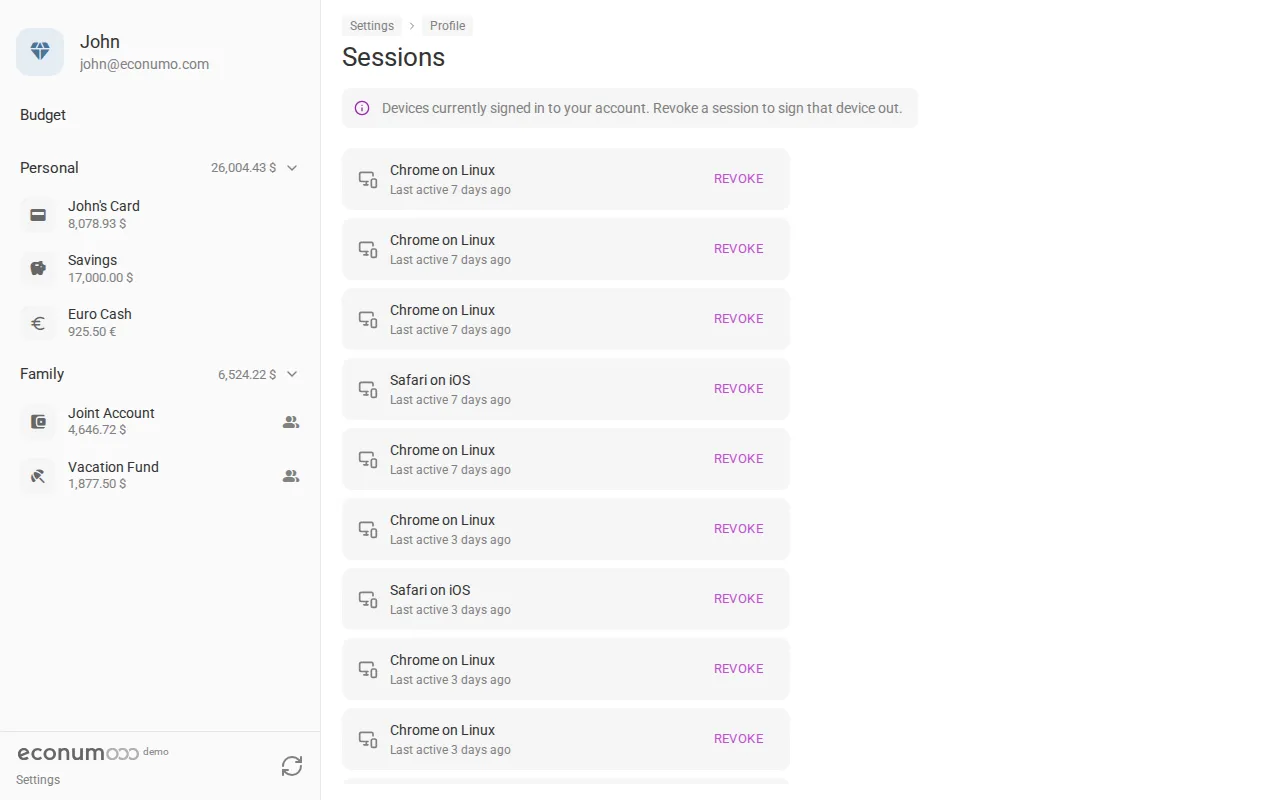Click shared-users icon on Joint Account
The height and width of the screenshot is (800, 1280).
pyautogui.click(x=291, y=422)
